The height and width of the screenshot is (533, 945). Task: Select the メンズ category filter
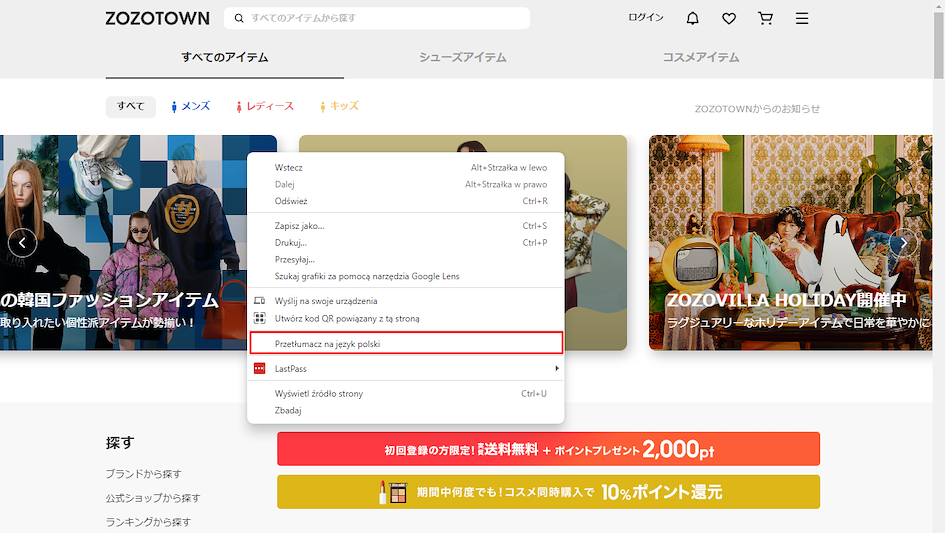190,106
